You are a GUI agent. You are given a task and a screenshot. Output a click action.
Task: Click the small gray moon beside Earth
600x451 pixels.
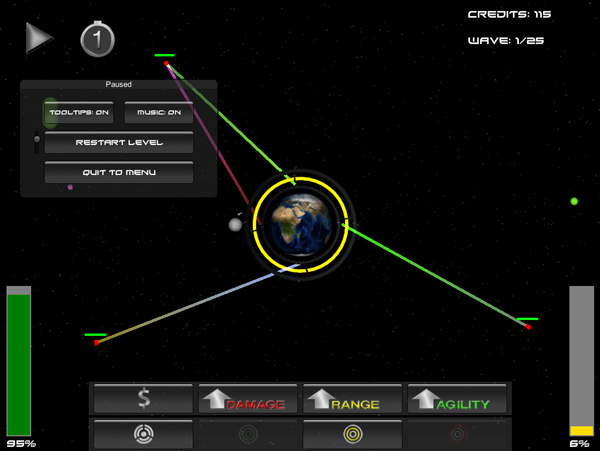pyautogui.click(x=235, y=225)
